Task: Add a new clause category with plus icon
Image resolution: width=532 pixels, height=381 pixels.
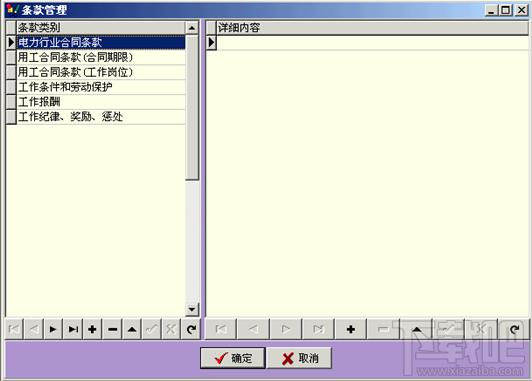Action: pos(92,329)
